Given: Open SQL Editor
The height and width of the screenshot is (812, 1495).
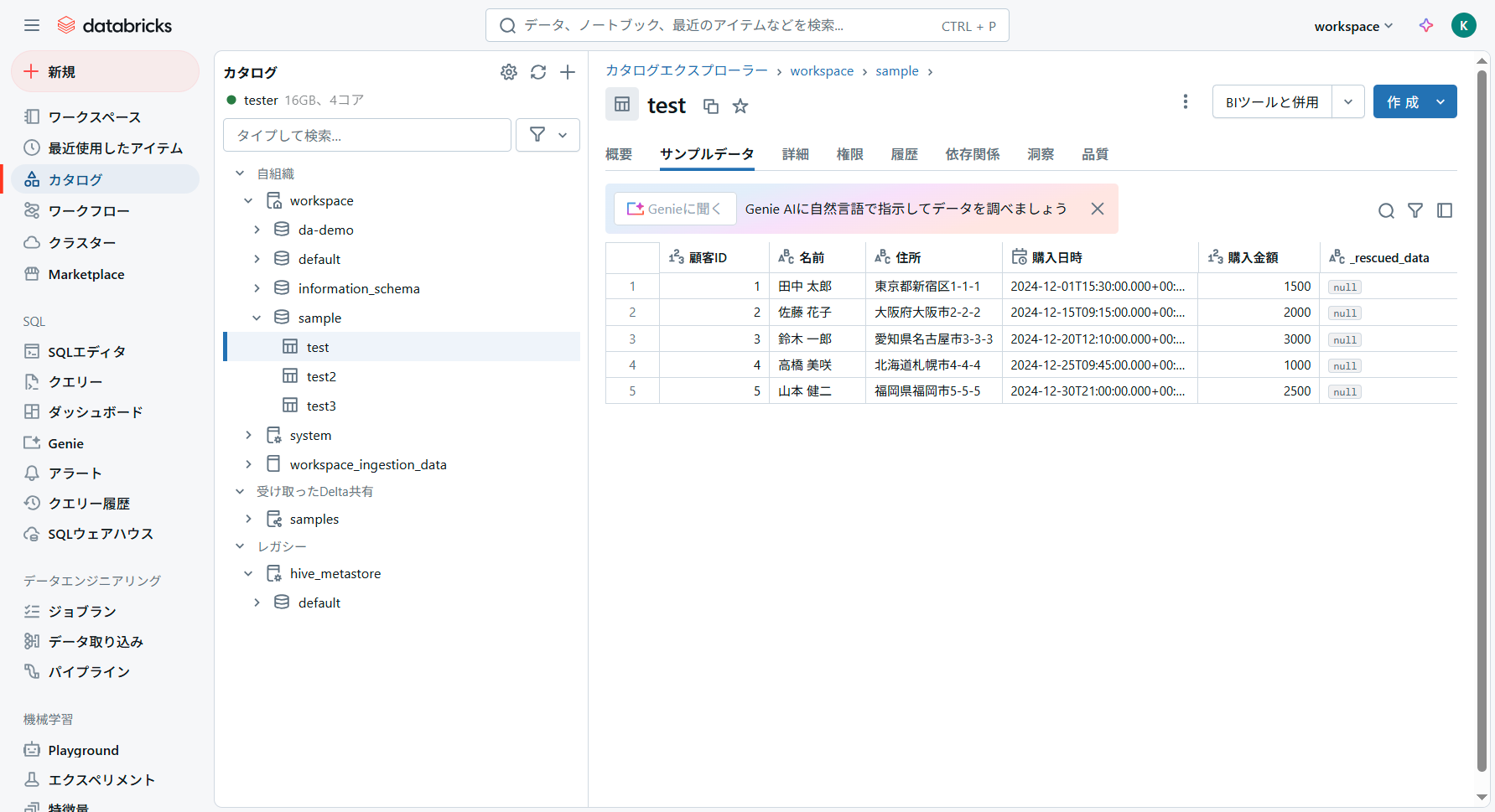Looking at the screenshot, I should [x=105, y=351].
